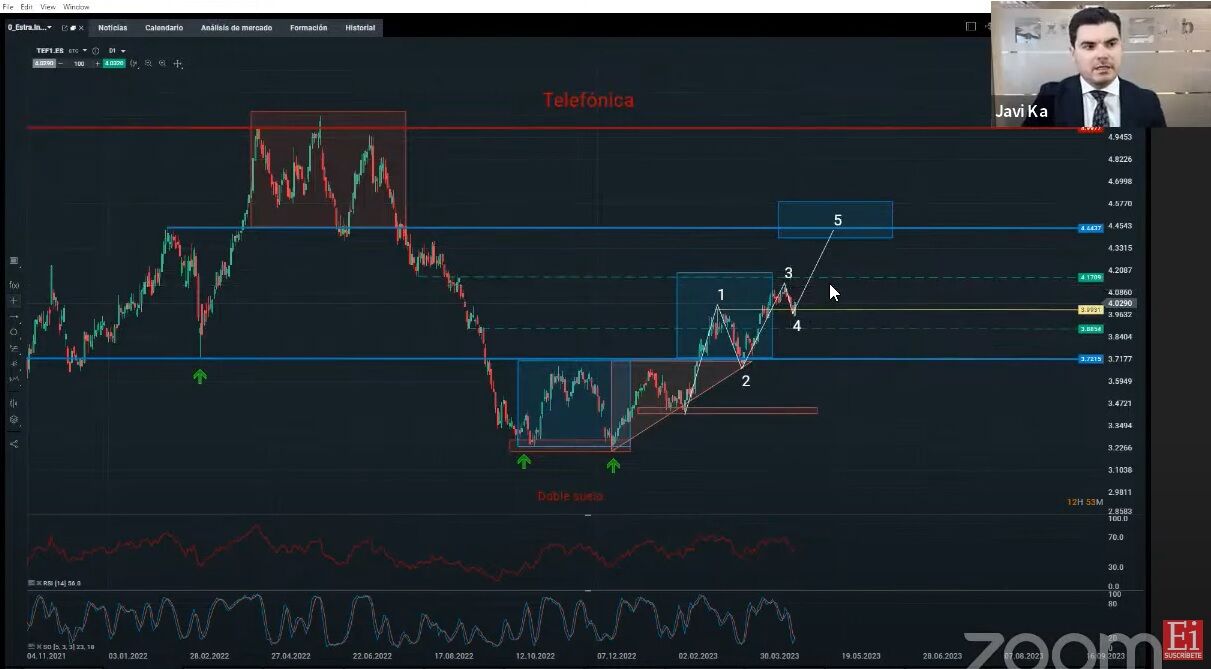Select the crosshair cursor tool in sidebar
The height and width of the screenshot is (669, 1211).
click(14, 300)
